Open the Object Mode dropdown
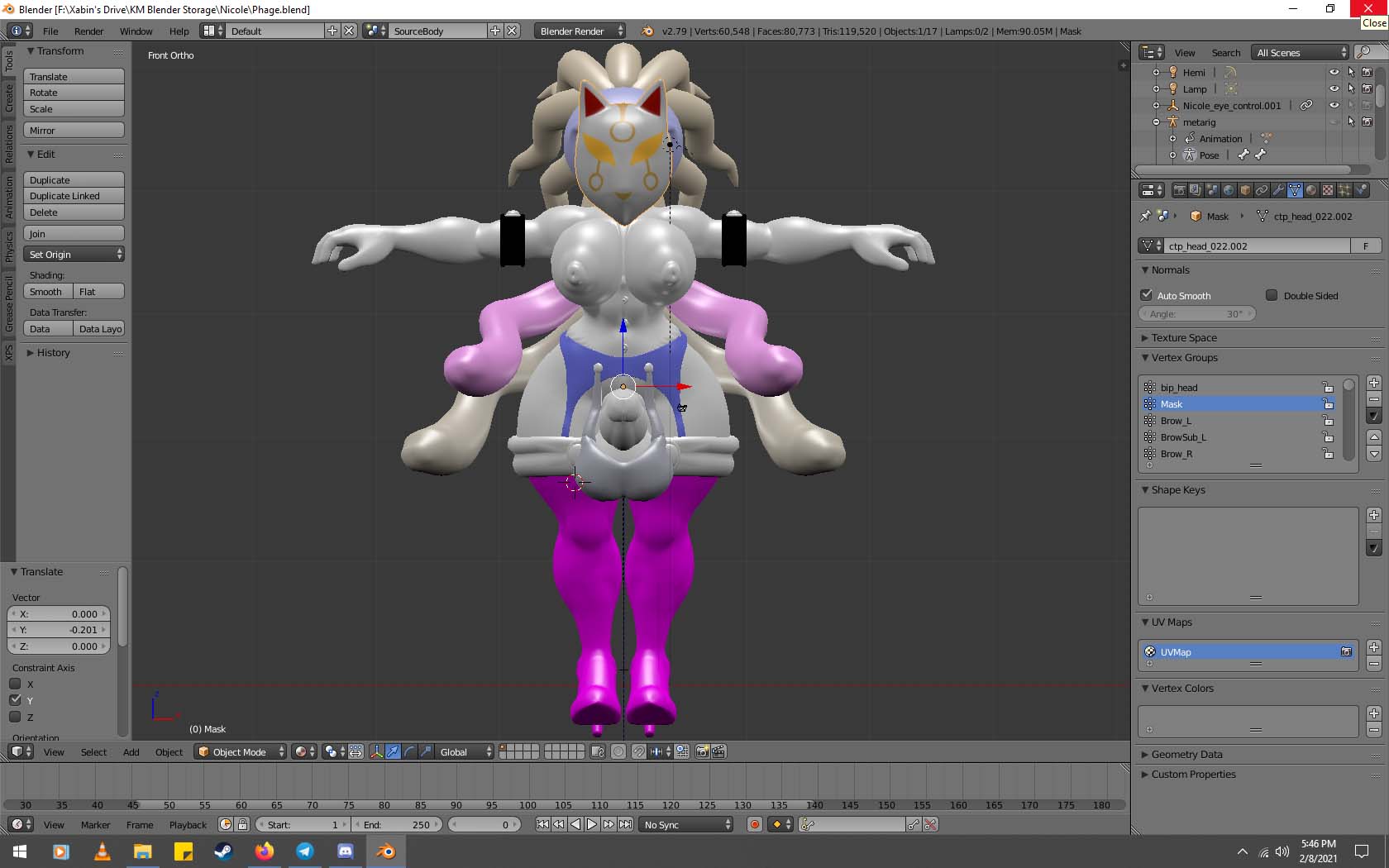 (241, 751)
